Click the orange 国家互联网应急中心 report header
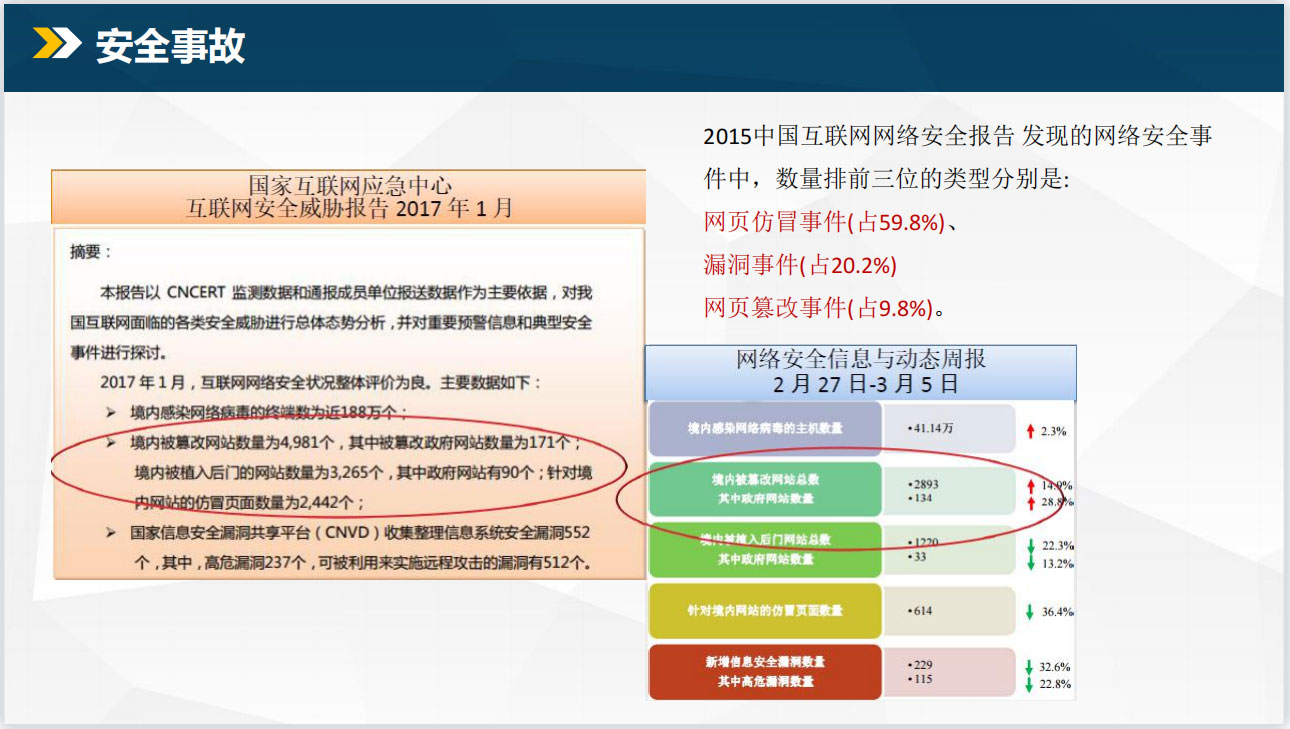The image size is (1290, 729). [349, 197]
